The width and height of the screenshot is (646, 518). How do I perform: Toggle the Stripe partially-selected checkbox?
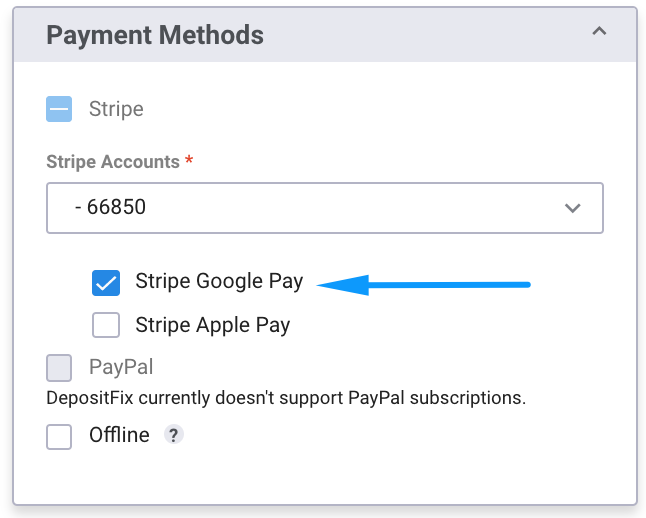[59, 109]
